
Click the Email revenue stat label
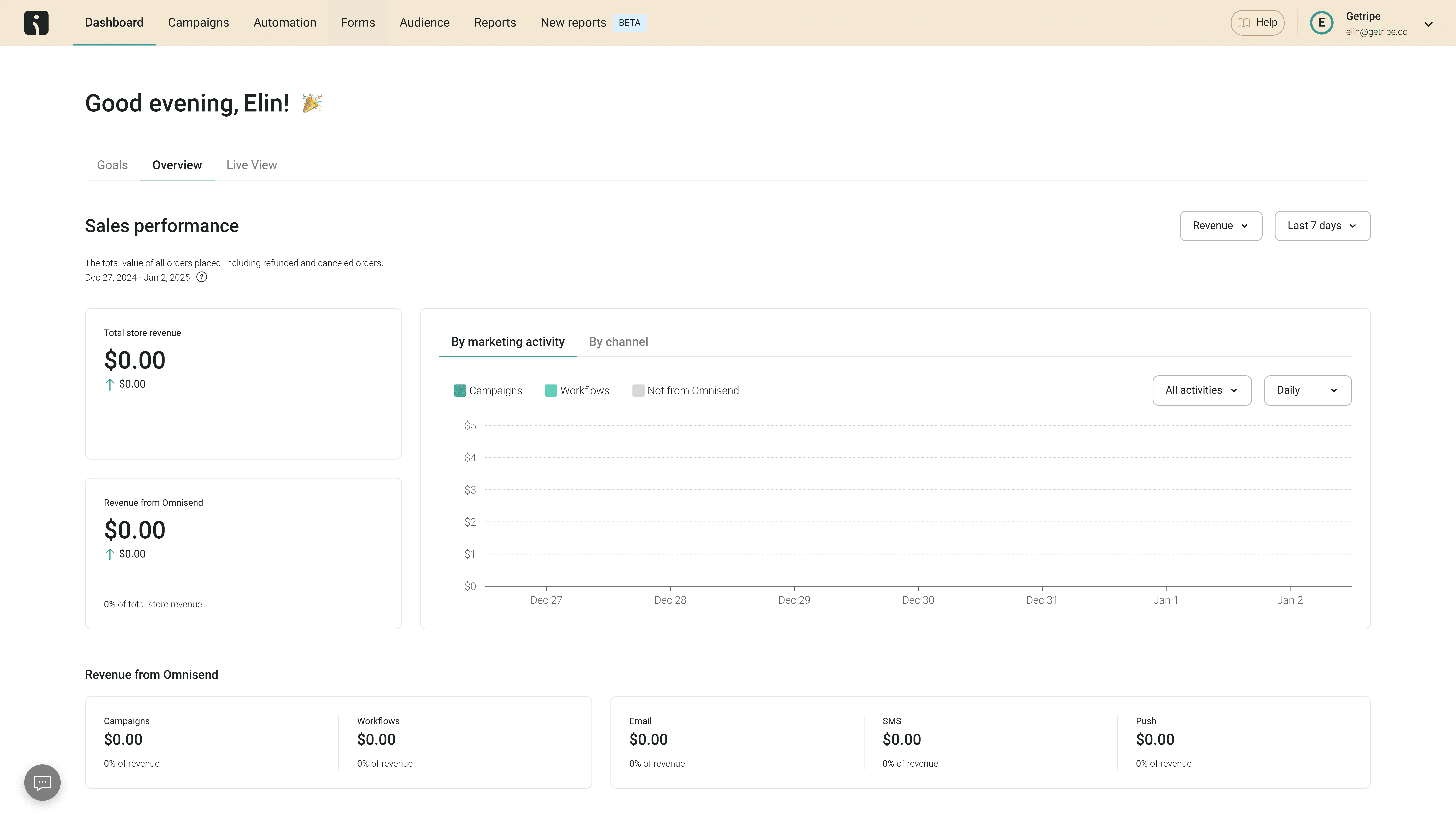pos(640,721)
